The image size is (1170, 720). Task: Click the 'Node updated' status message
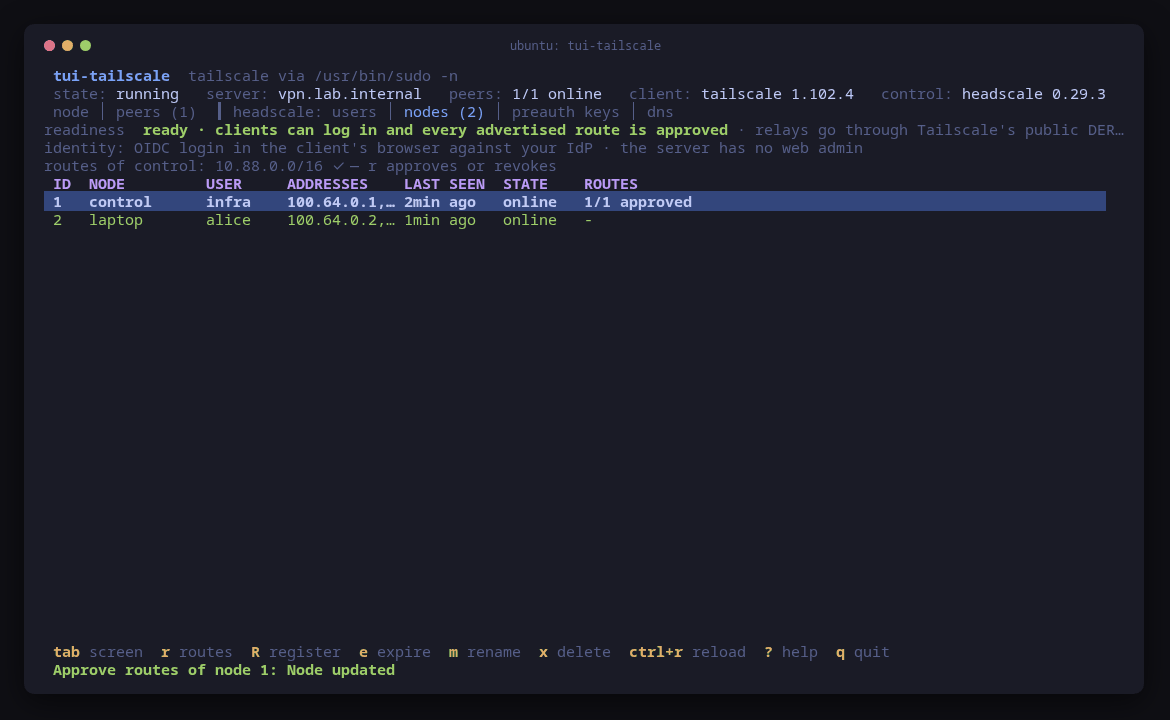(340, 670)
